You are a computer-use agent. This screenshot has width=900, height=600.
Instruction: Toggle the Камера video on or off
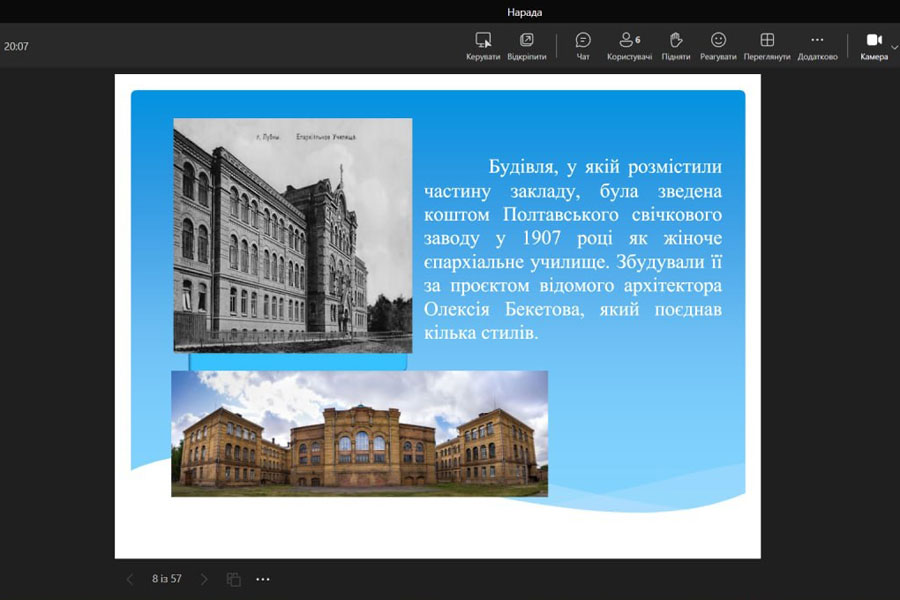pos(873,45)
